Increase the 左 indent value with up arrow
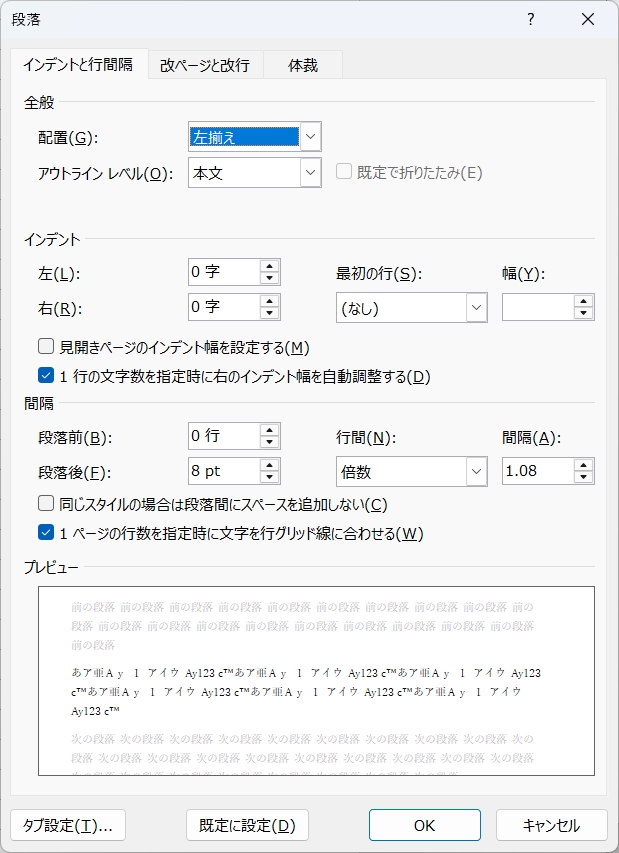The image size is (619, 853). pos(269,266)
